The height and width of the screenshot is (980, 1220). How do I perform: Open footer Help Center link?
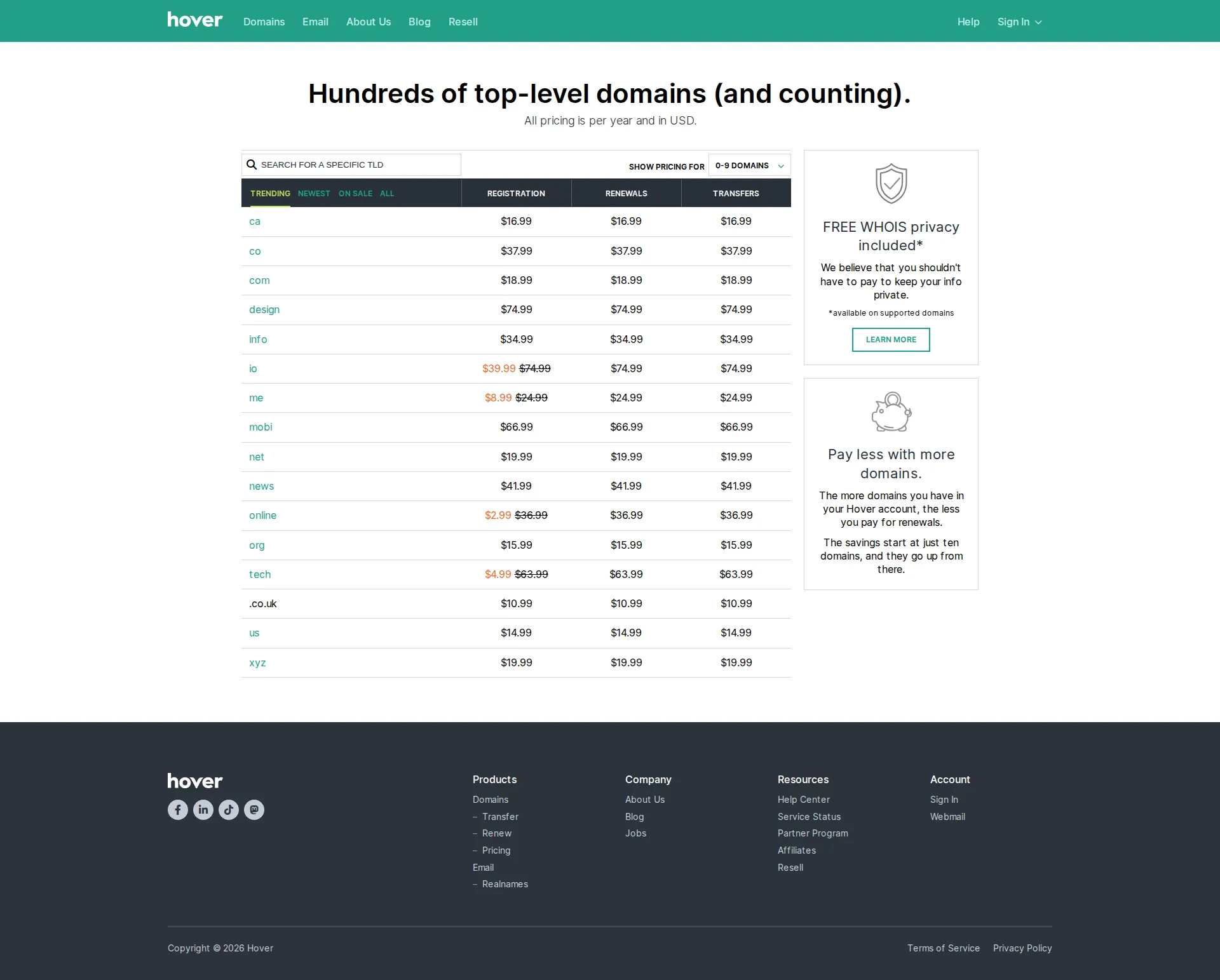tap(804, 800)
